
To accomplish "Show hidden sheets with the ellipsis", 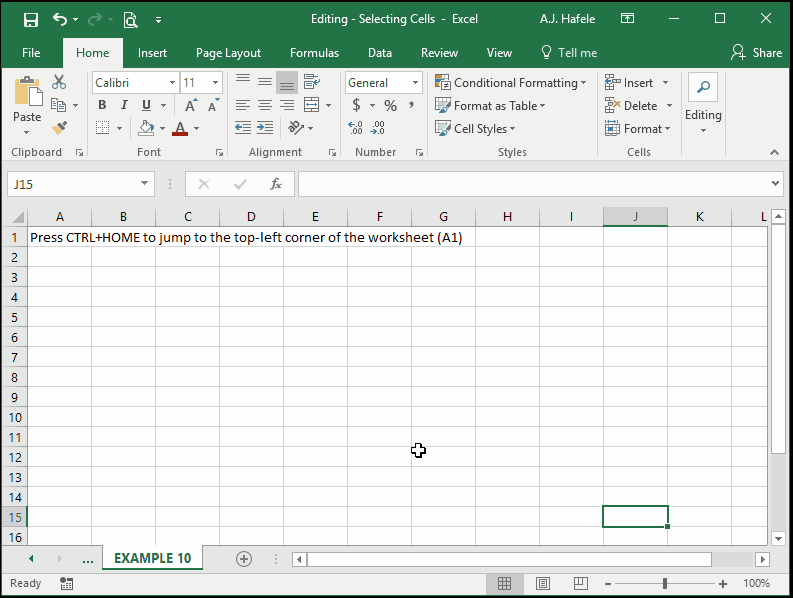I will coord(87,559).
